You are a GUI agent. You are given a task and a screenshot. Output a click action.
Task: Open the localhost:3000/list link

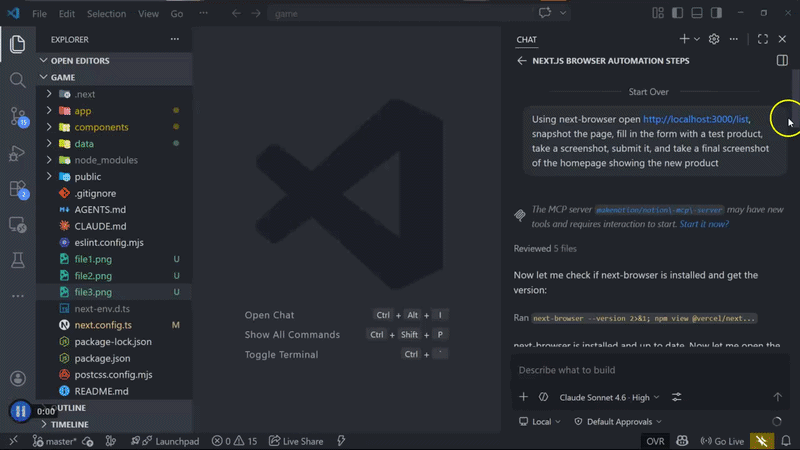(696, 119)
